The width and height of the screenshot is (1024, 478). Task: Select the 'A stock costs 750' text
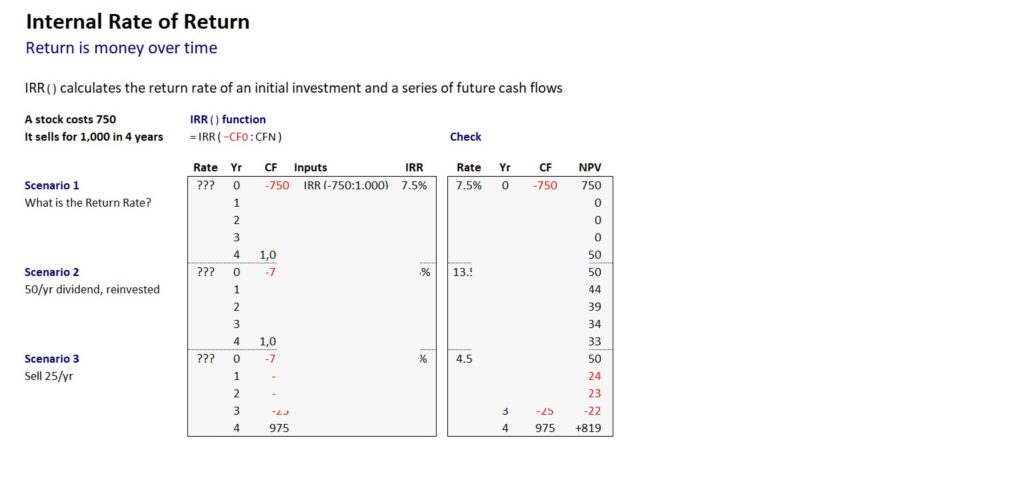click(x=70, y=120)
